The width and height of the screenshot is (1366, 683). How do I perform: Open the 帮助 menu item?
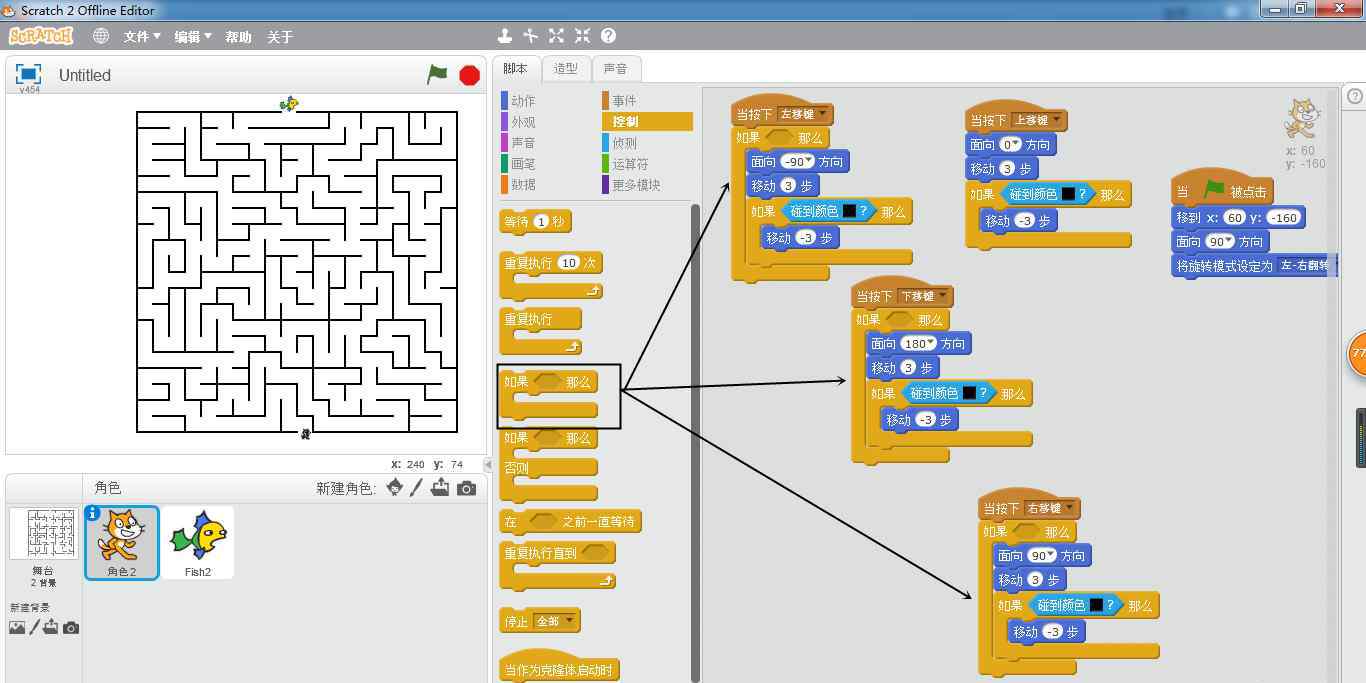tap(238, 36)
